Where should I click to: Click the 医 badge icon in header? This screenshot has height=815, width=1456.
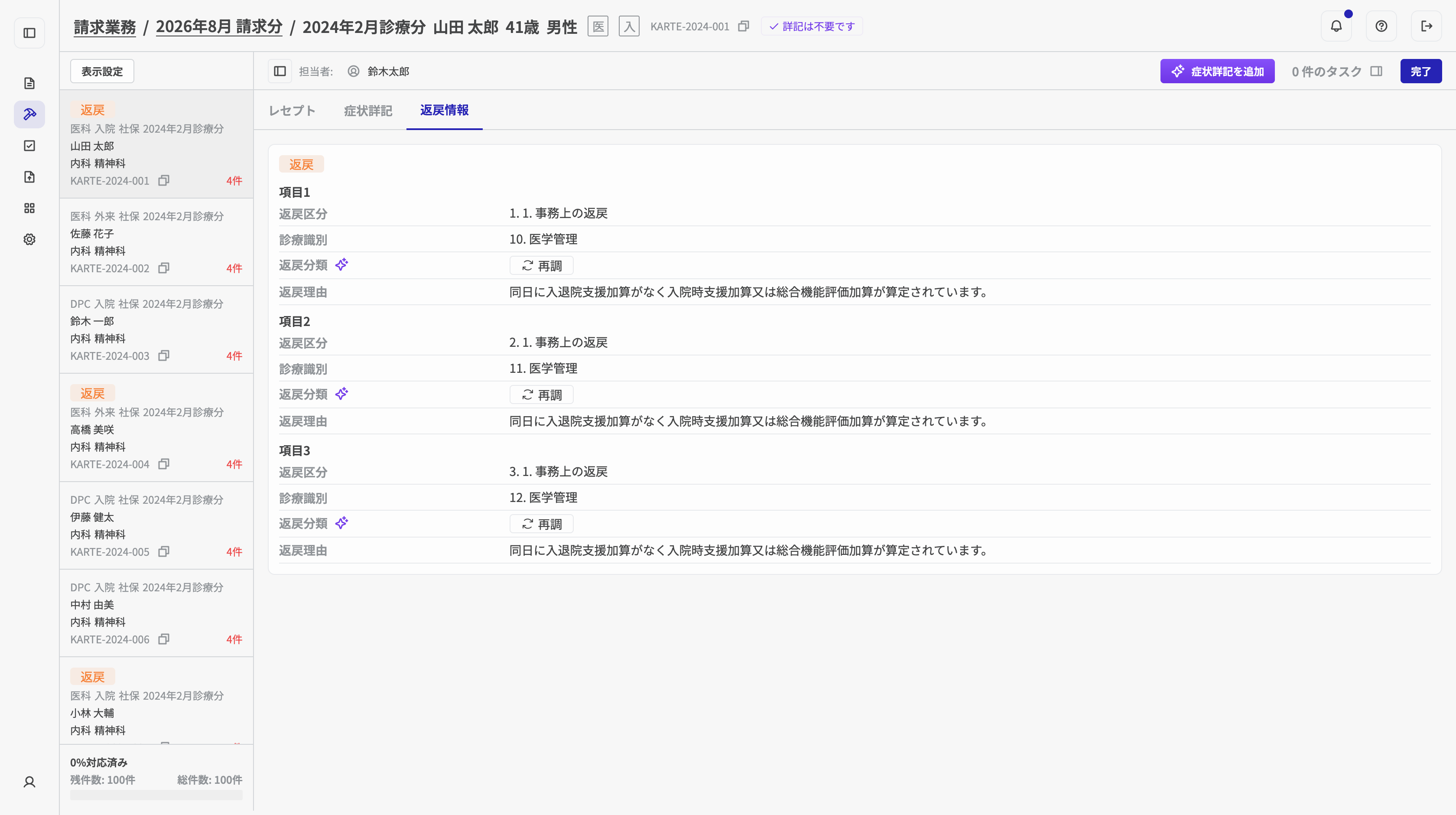coord(598,26)
